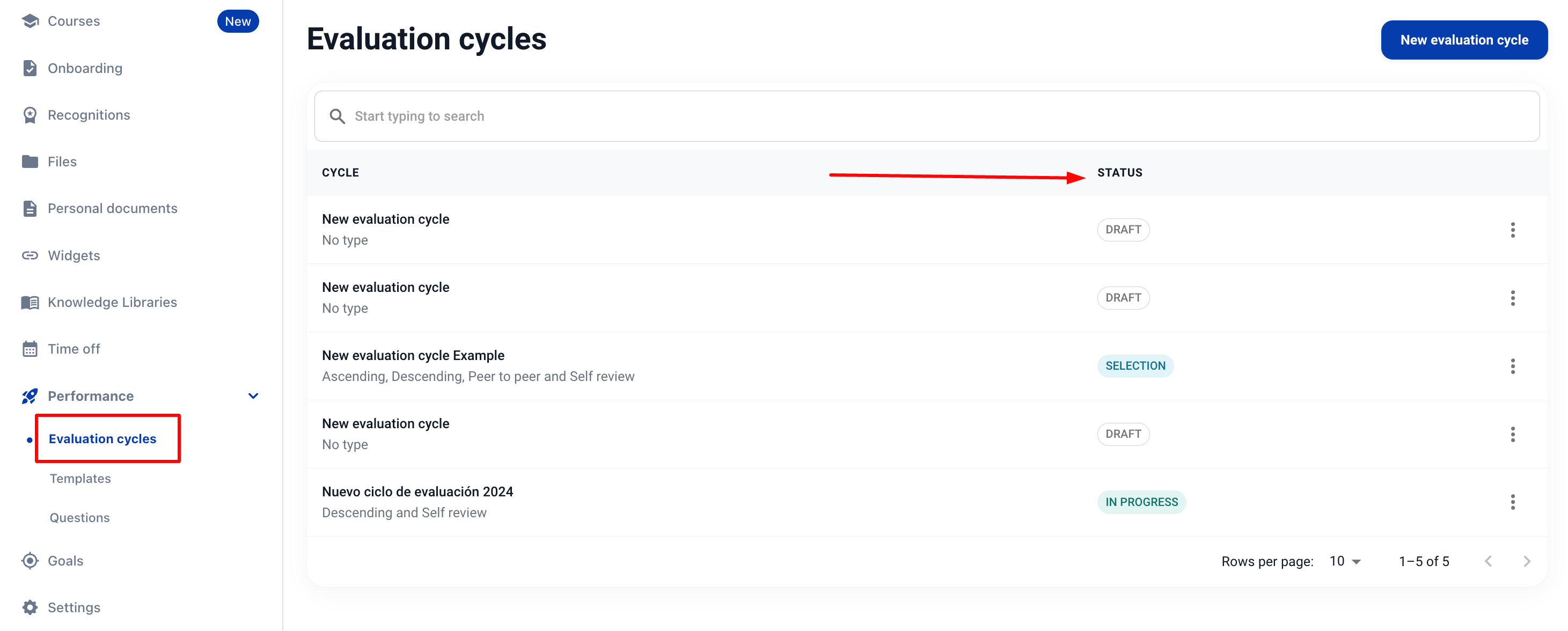
Task: Click the Knowledge Libraries book icon
Action: [30, 303]
